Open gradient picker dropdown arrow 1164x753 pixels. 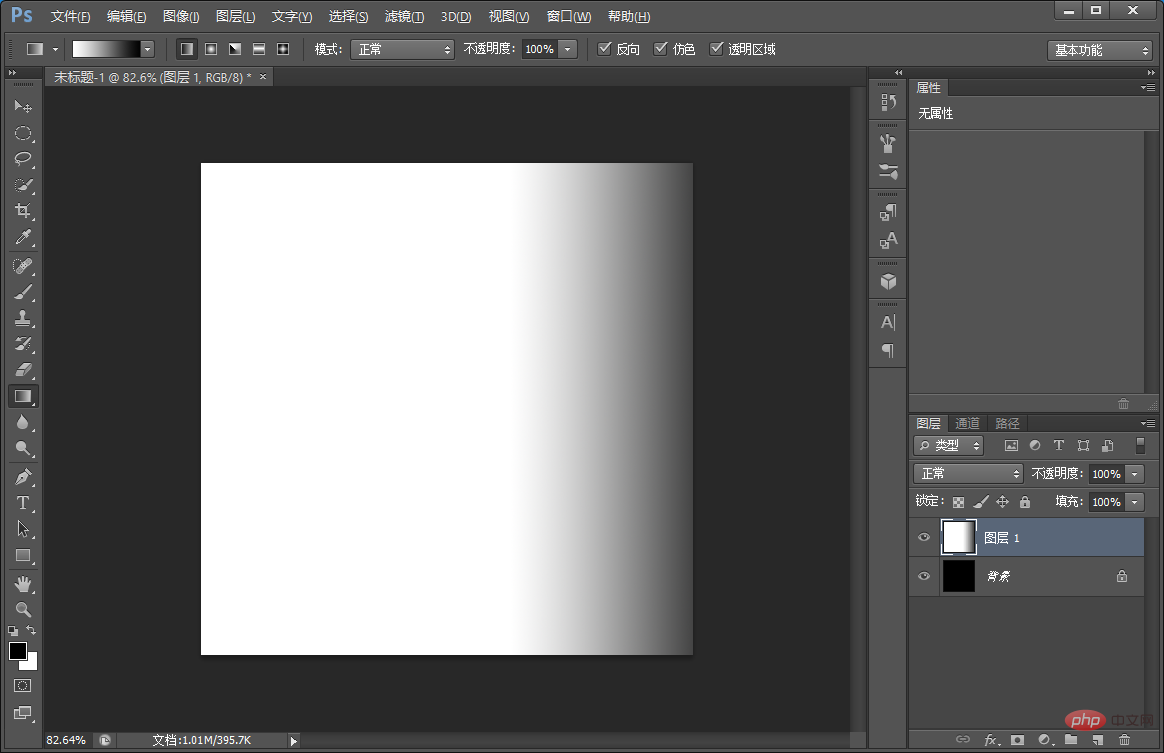(147, 49)
